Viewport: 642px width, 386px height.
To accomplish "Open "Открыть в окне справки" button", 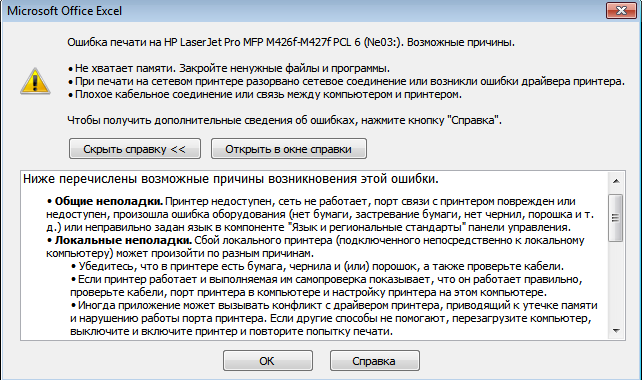I will [x=289, y=149].
